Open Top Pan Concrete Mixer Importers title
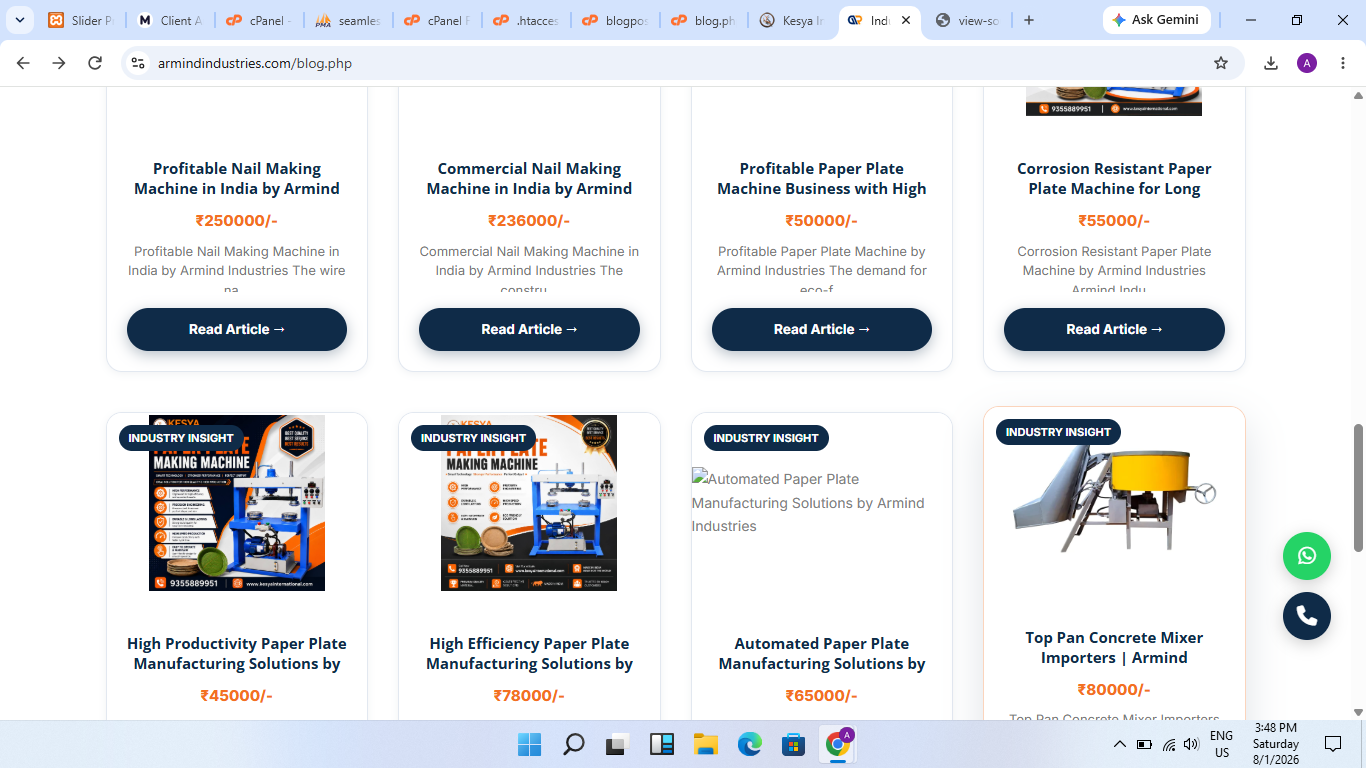The image size is (1366, 768). (1114, 648)
